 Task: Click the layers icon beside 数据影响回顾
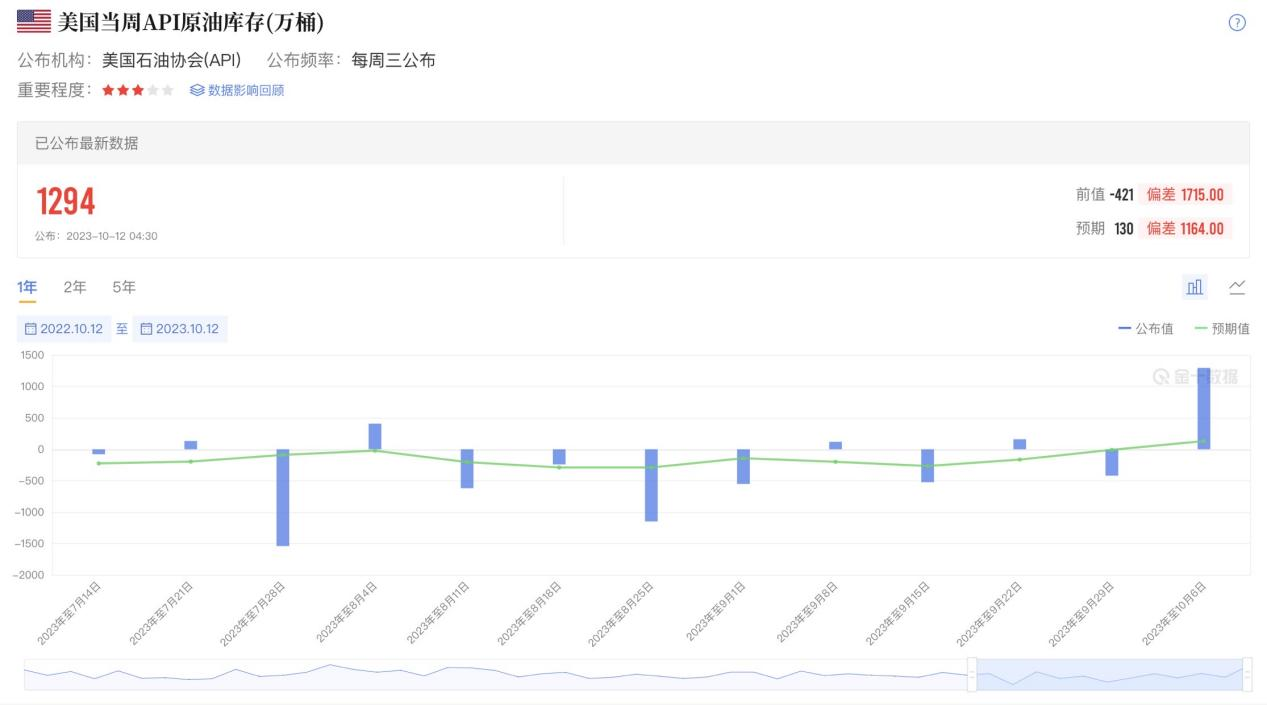tap(197, 90)
